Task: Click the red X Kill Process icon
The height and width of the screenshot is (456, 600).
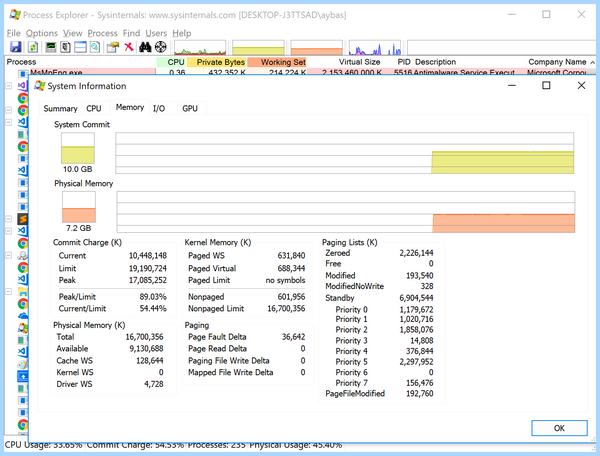Action: point(129,47)
